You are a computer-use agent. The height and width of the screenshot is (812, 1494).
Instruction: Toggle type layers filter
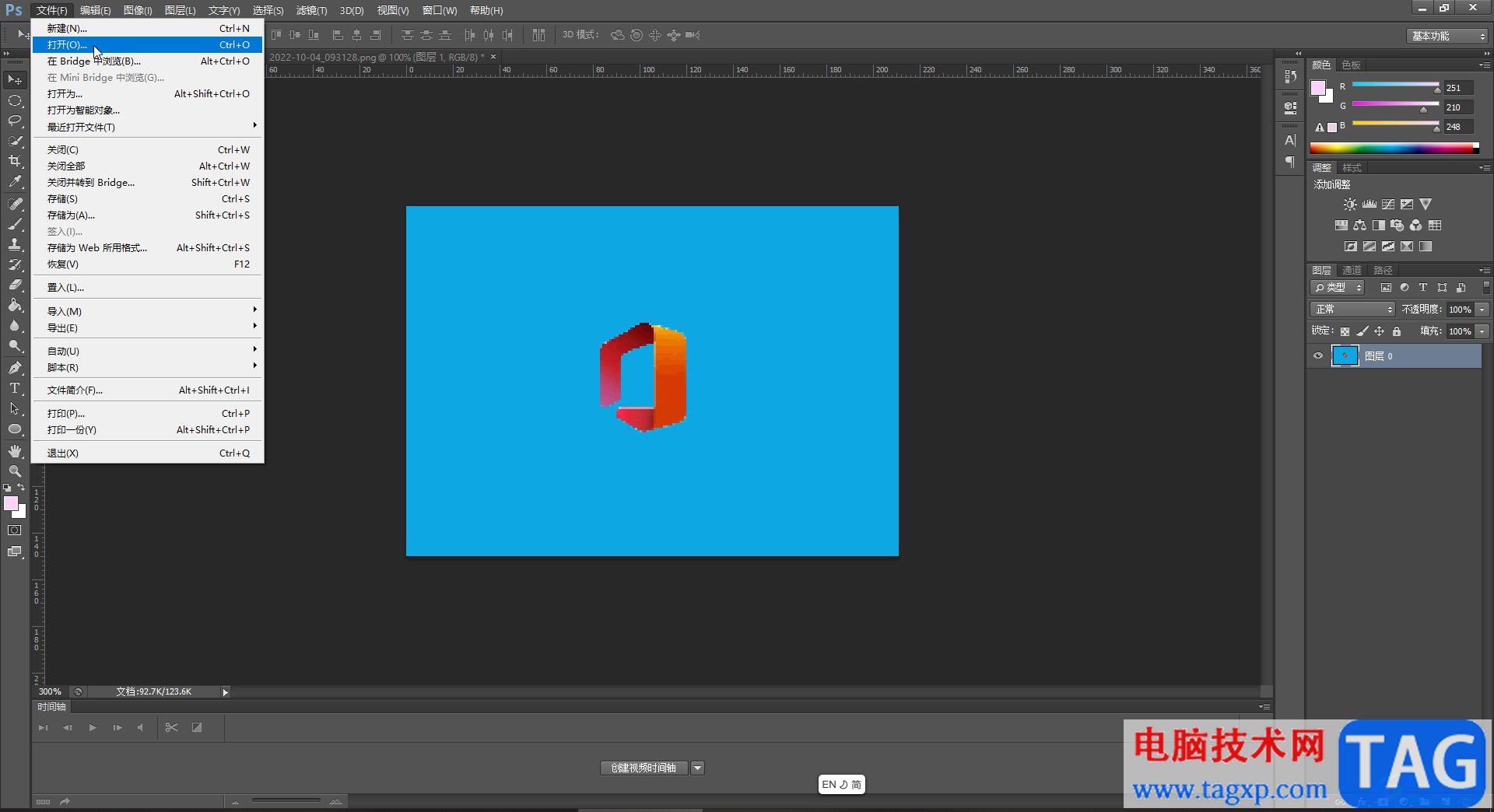click(x=1423, y=288)
